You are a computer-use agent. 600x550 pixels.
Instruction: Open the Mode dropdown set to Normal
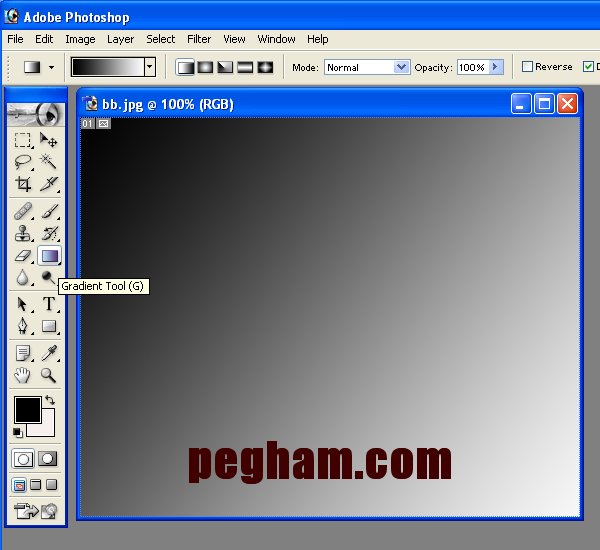367,67
